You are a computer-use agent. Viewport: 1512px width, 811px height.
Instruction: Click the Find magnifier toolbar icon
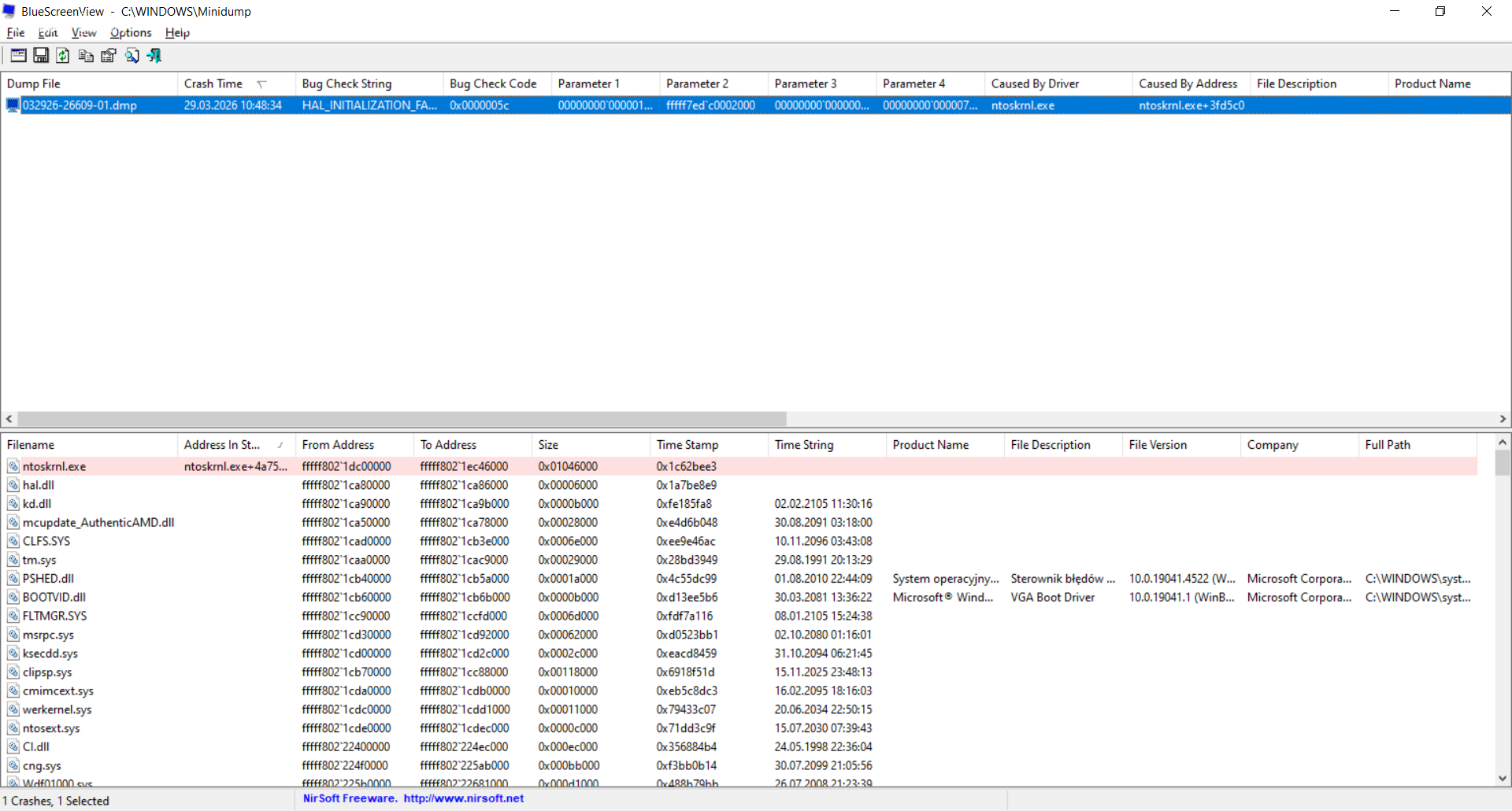tap(132, 55)
